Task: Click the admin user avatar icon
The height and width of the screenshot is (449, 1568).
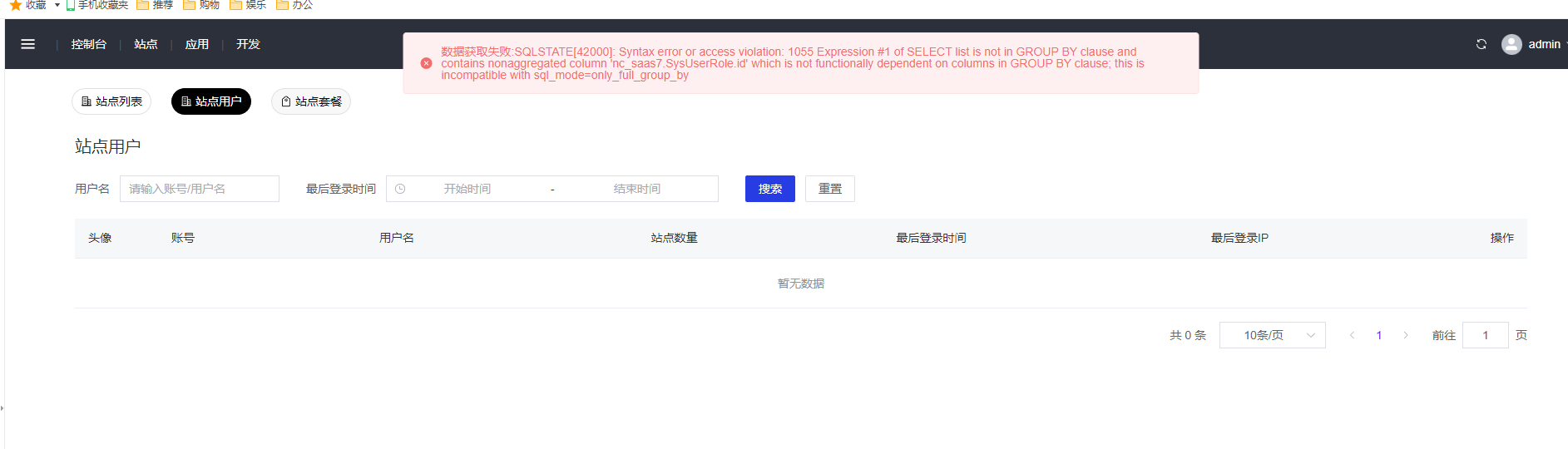Action: (1511, 44)
